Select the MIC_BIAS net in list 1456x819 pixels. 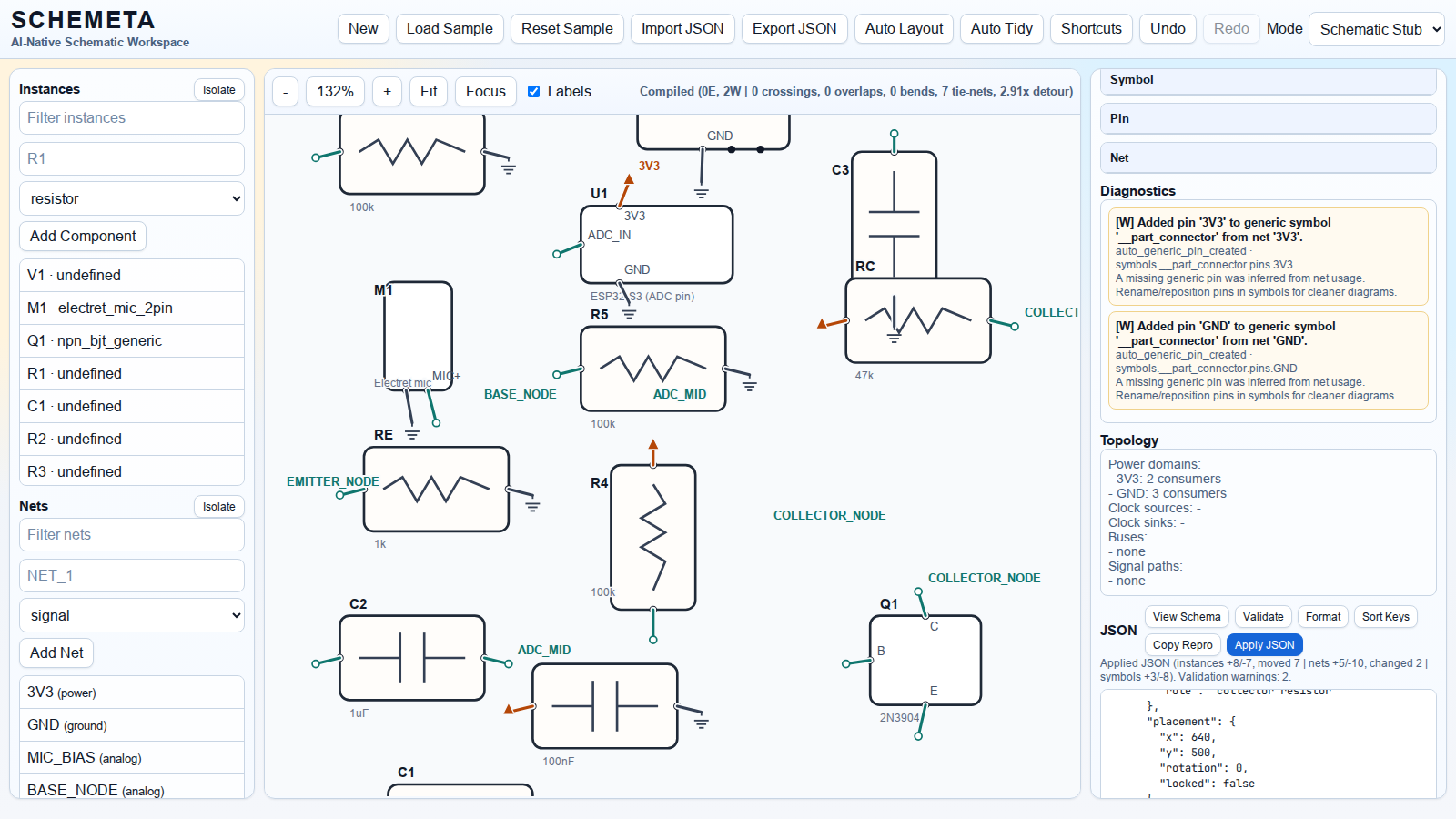tap(132, 757)
